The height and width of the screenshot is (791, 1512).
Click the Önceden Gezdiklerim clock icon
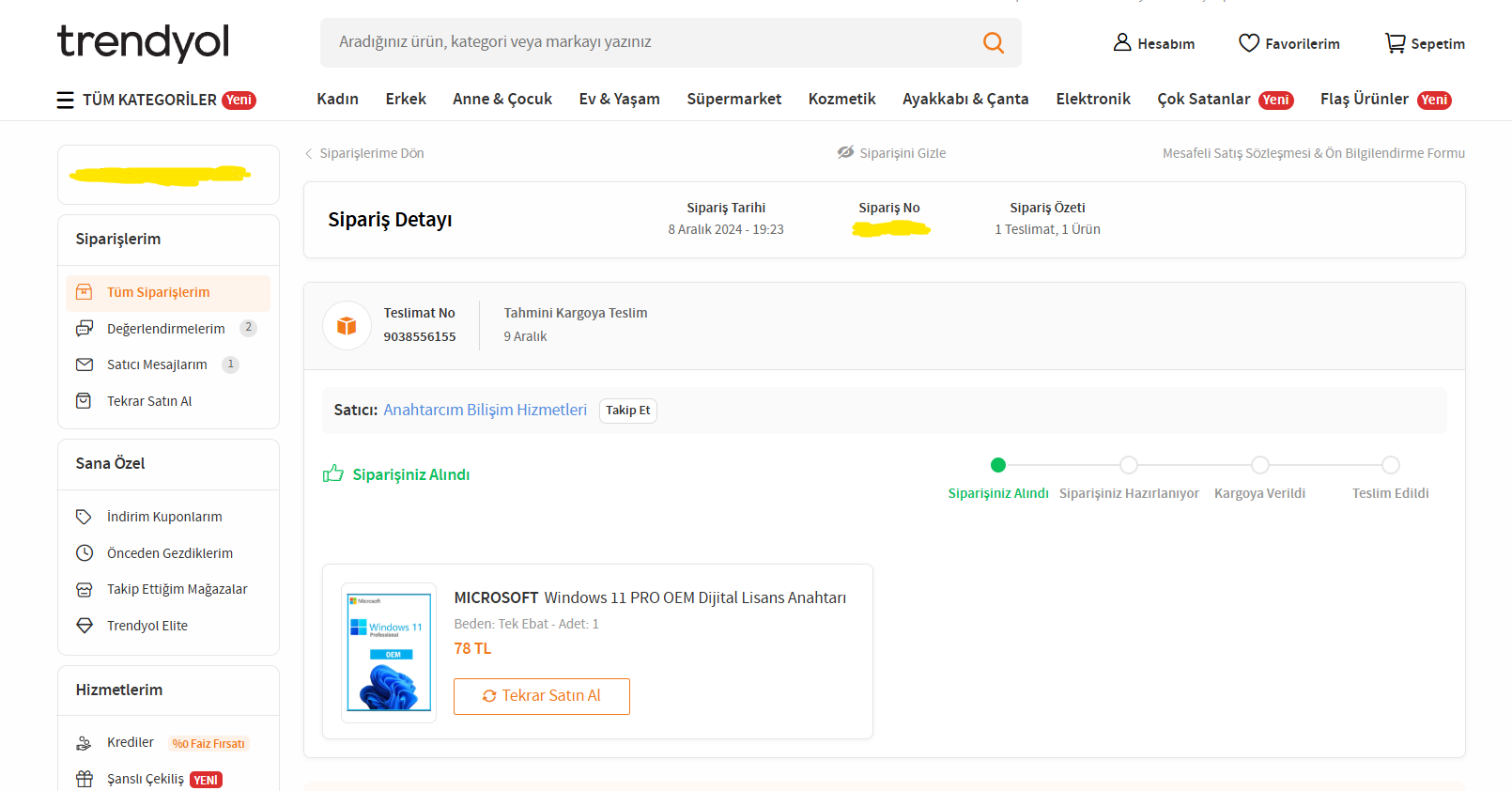[x=85, y=553]
